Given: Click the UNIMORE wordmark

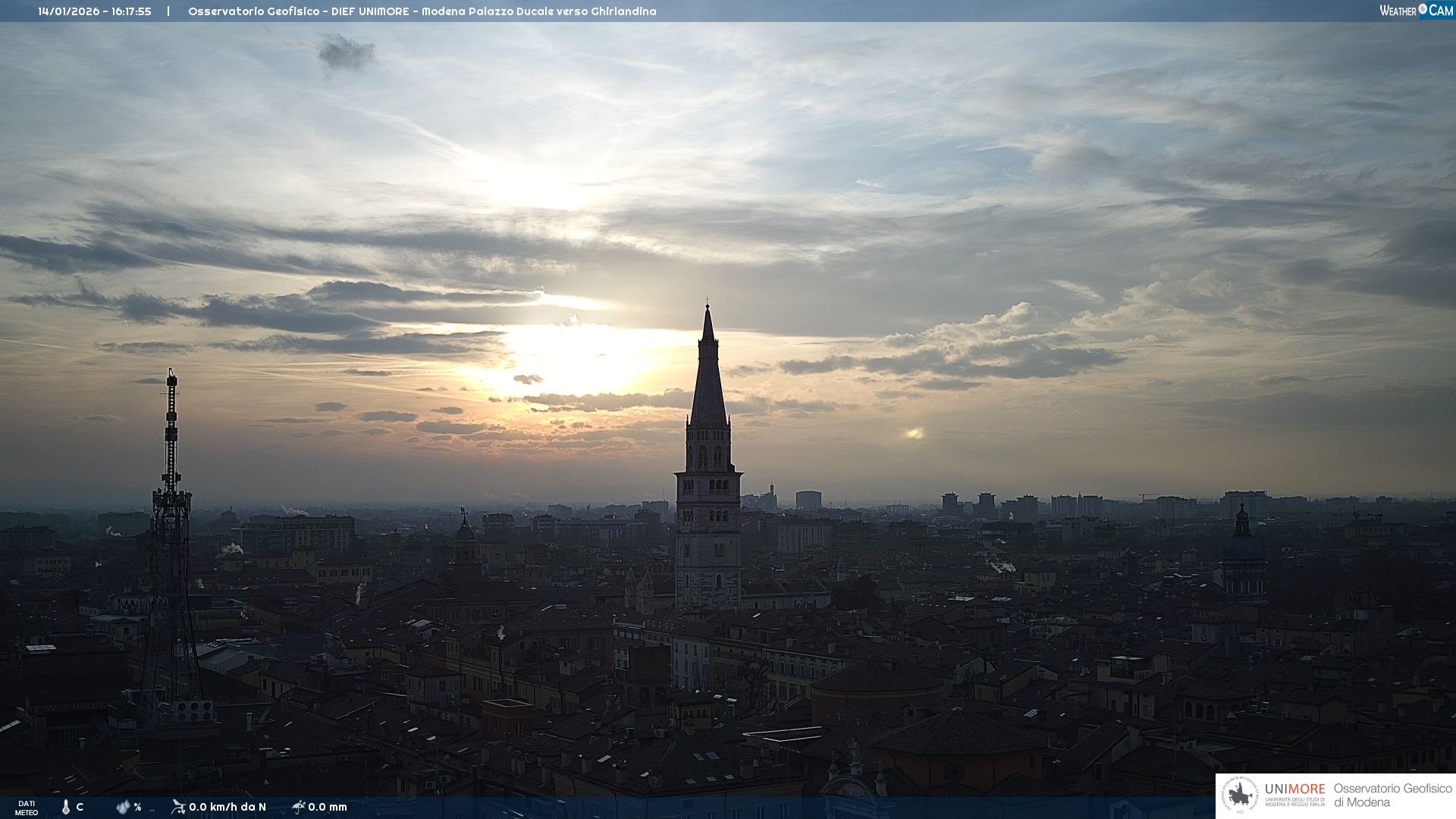Looking at the screenshot, I should click(x=1294, y=789).
